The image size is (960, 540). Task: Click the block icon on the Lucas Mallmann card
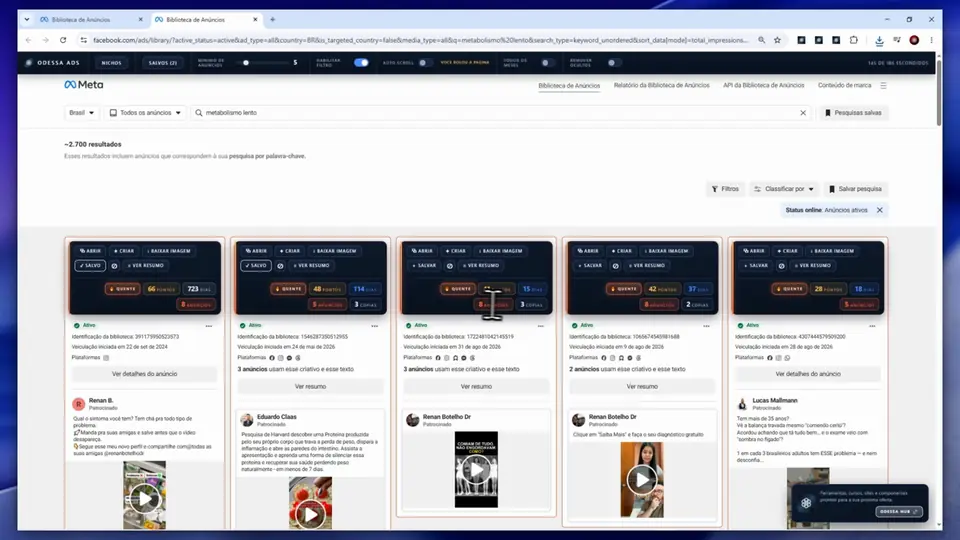click(x=781, y=266)
